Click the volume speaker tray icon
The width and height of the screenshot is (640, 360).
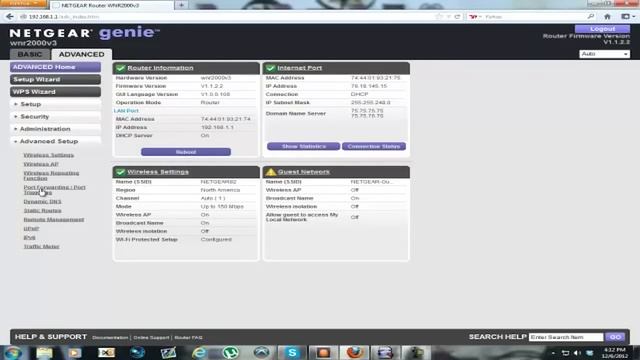(577, 353)
